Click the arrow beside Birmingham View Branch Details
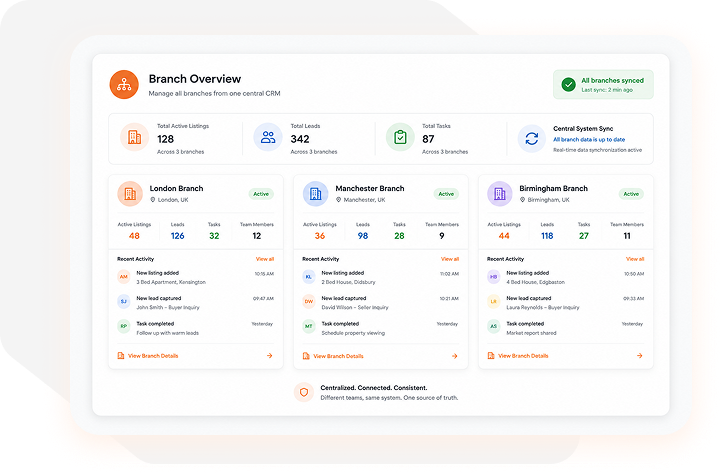Image resolution: width=722 pixels, height=474 pixels. point(640,356)
